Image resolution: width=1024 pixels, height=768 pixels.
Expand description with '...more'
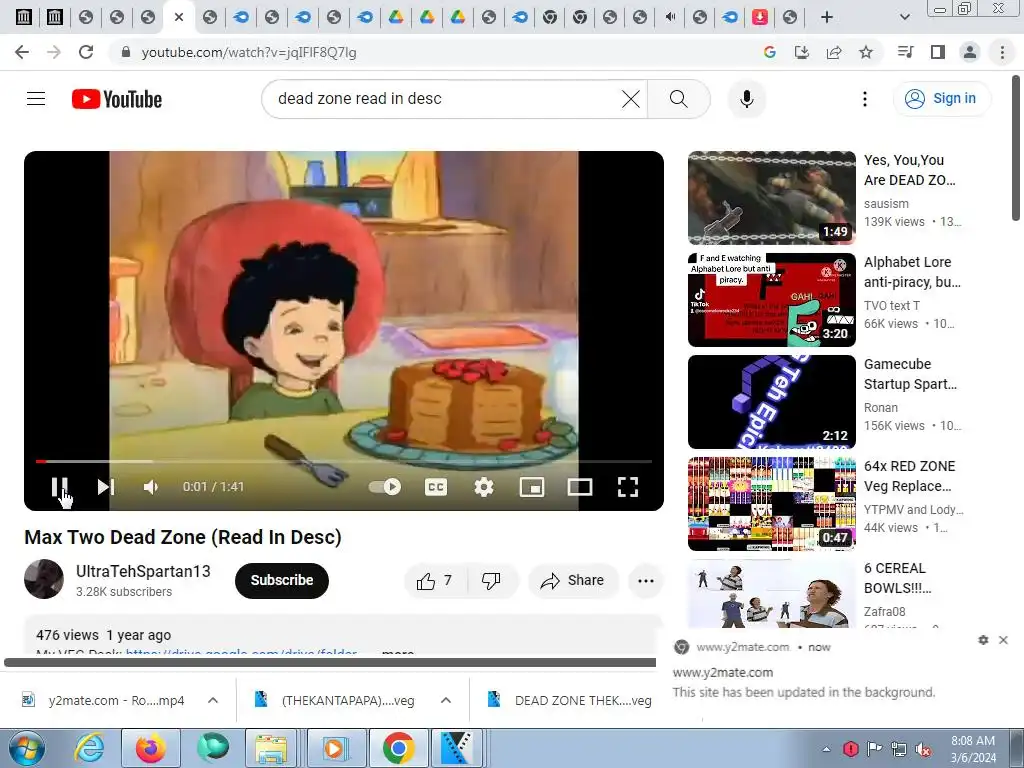[398, 652]
